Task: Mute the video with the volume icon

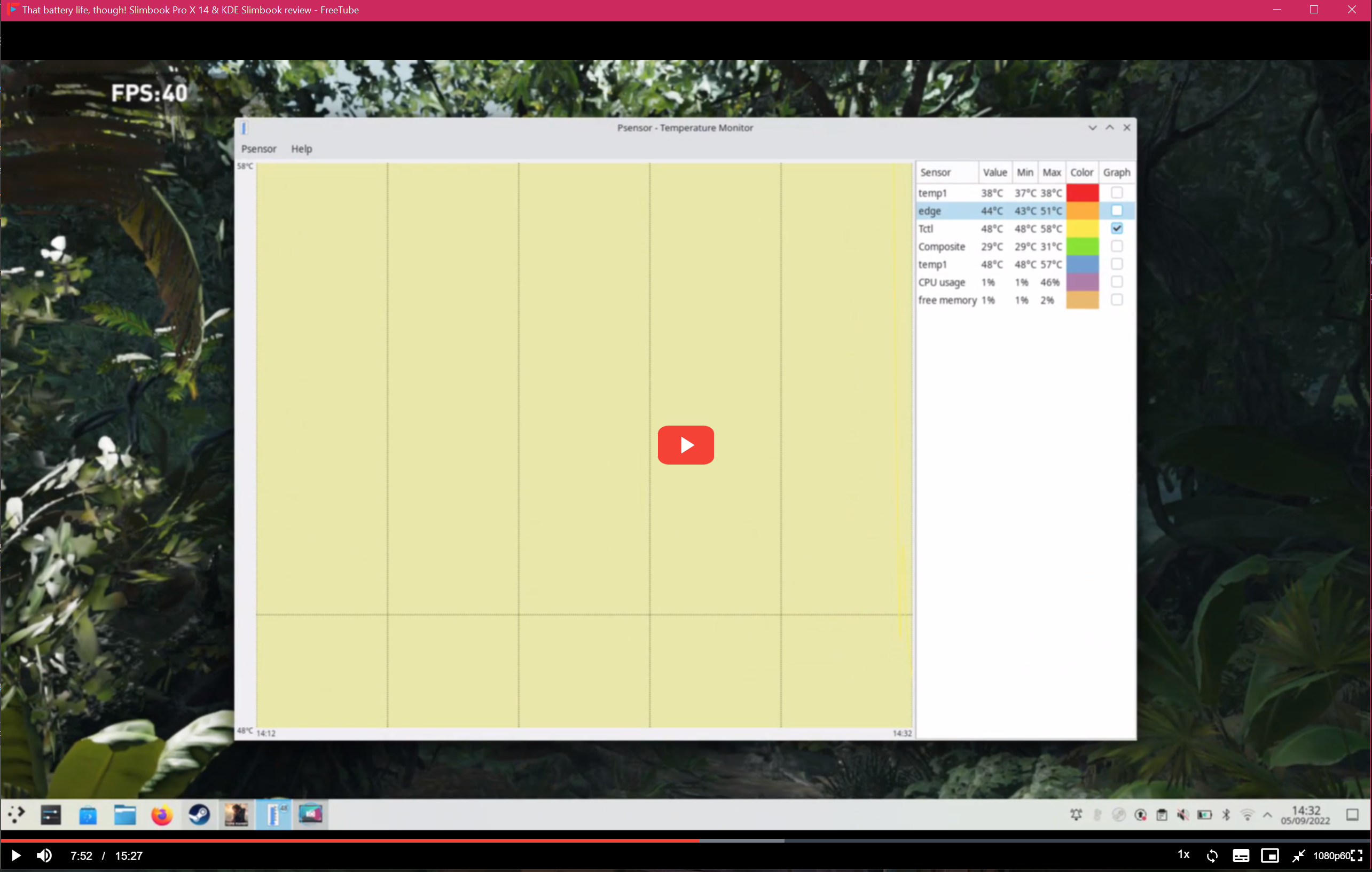Action: tap(44, 855)
